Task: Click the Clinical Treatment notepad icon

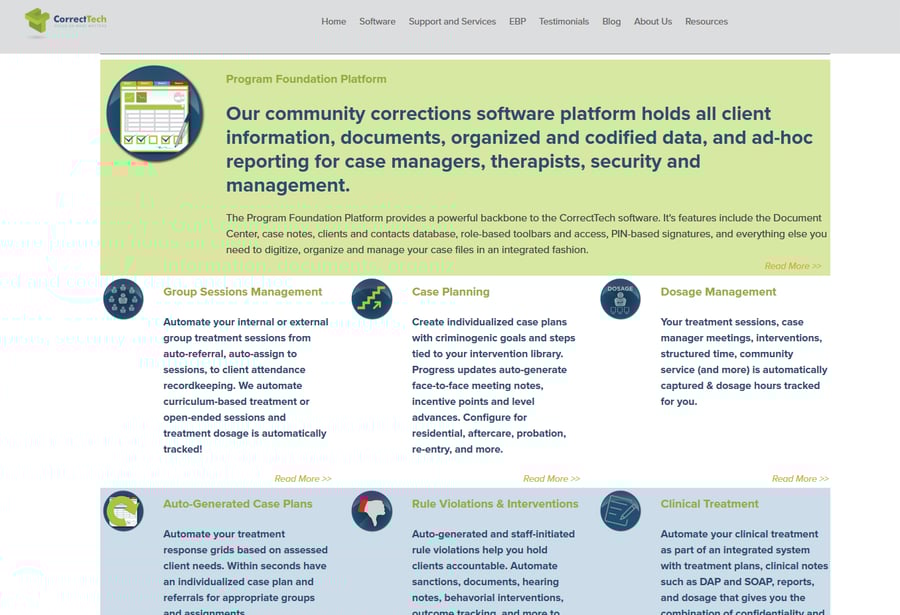Action: pos(620,511)
